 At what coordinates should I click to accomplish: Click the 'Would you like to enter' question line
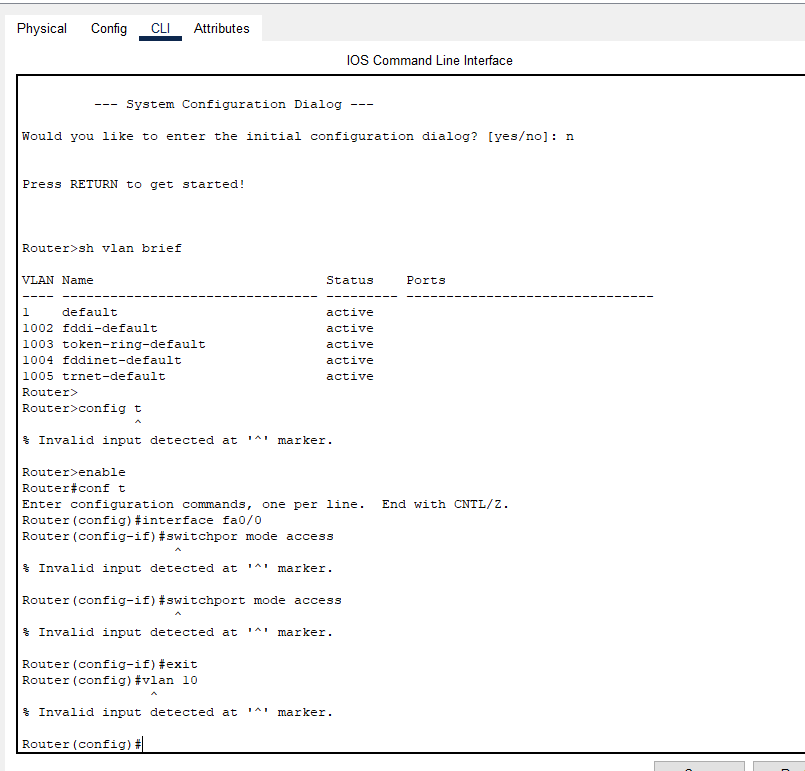[x=298, y=137]
